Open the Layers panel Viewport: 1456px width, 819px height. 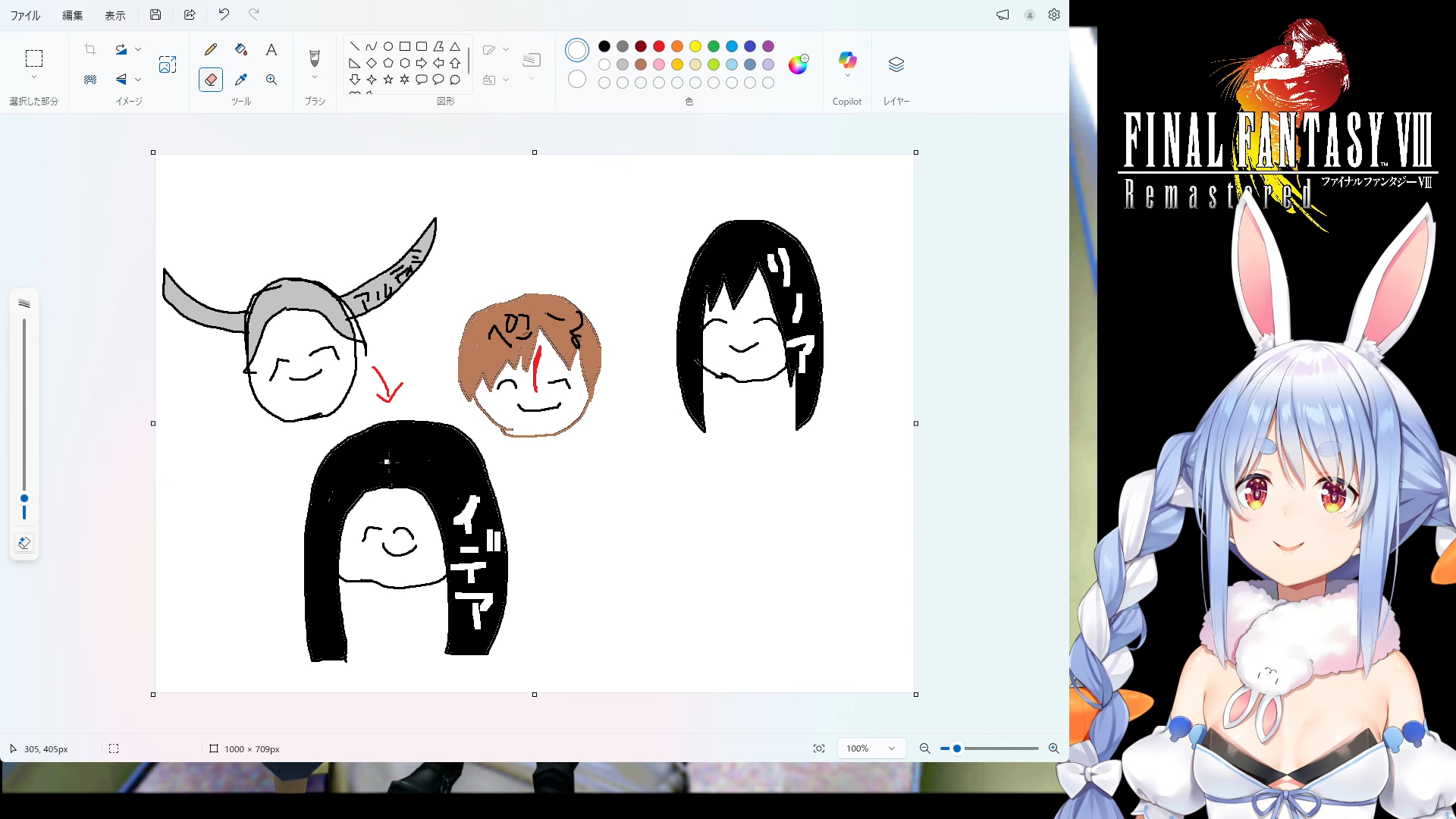pyautogui.click(x=896, y=65)
